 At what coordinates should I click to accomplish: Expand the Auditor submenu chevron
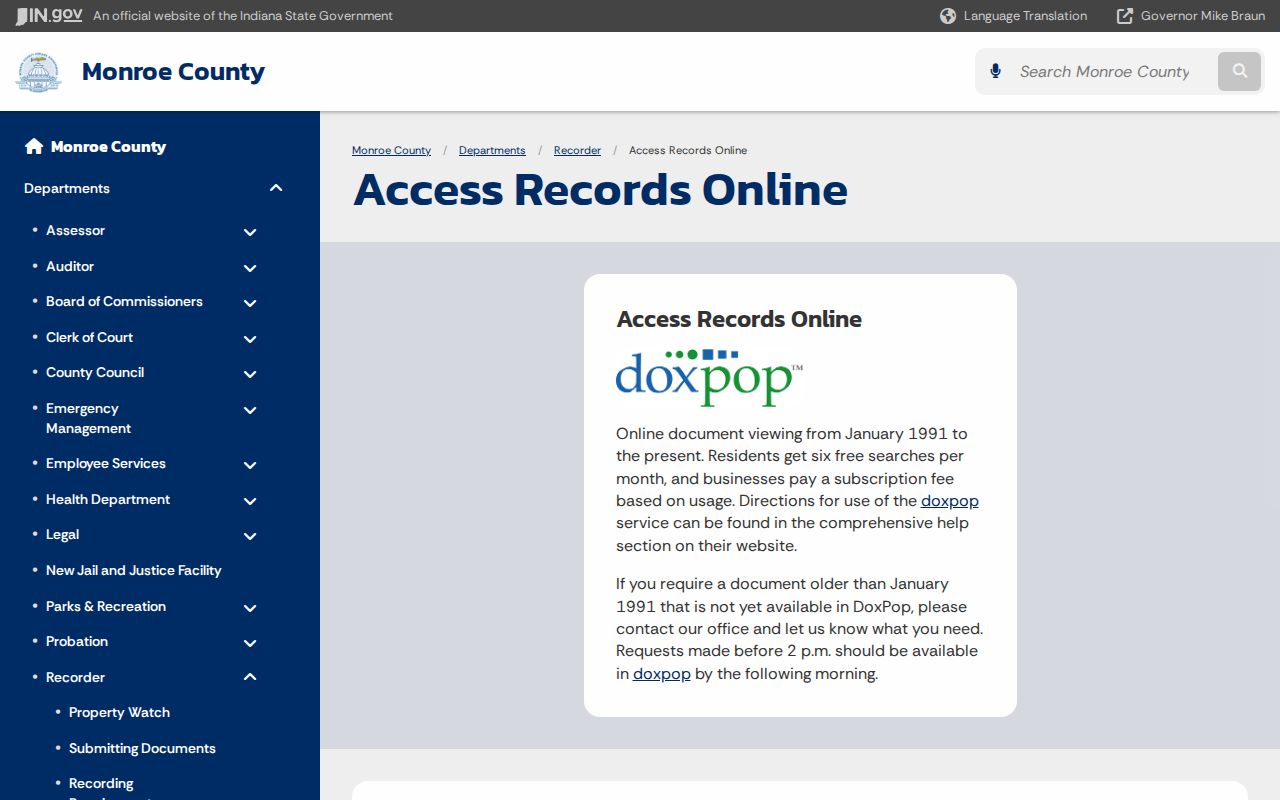coord(250,267)
